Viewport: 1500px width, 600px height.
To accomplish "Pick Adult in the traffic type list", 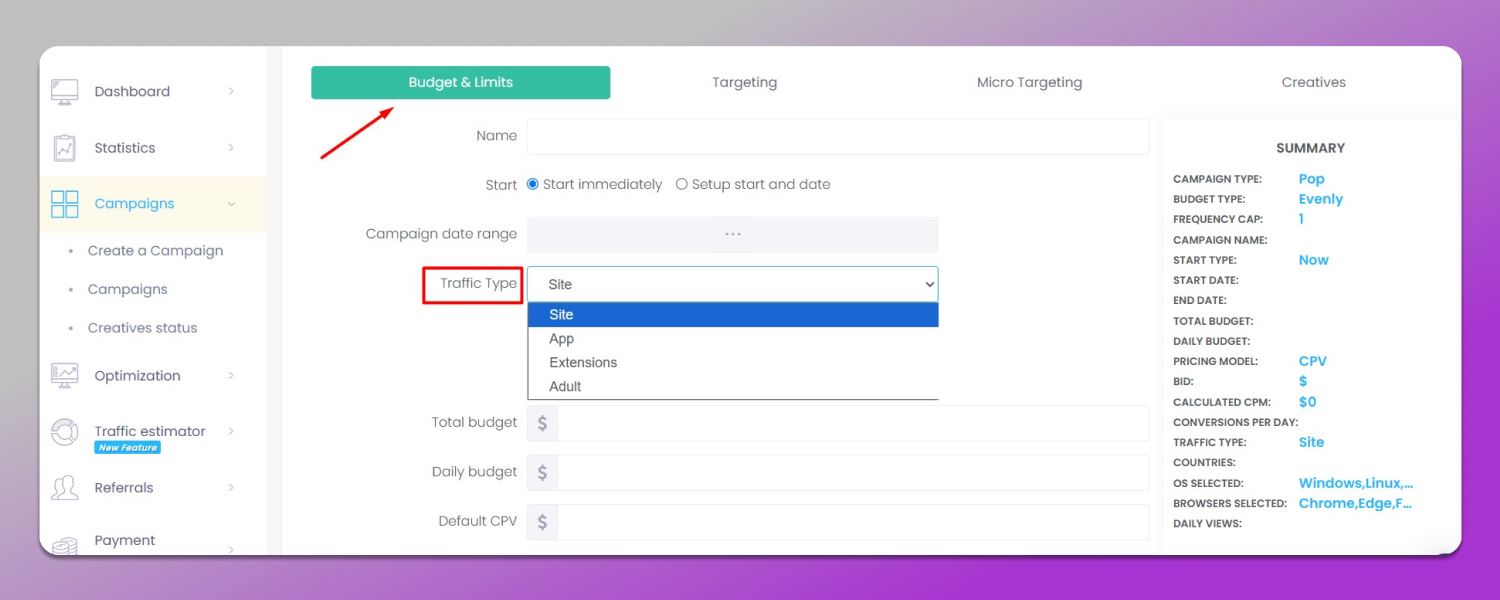I will (x=565, y=387).
